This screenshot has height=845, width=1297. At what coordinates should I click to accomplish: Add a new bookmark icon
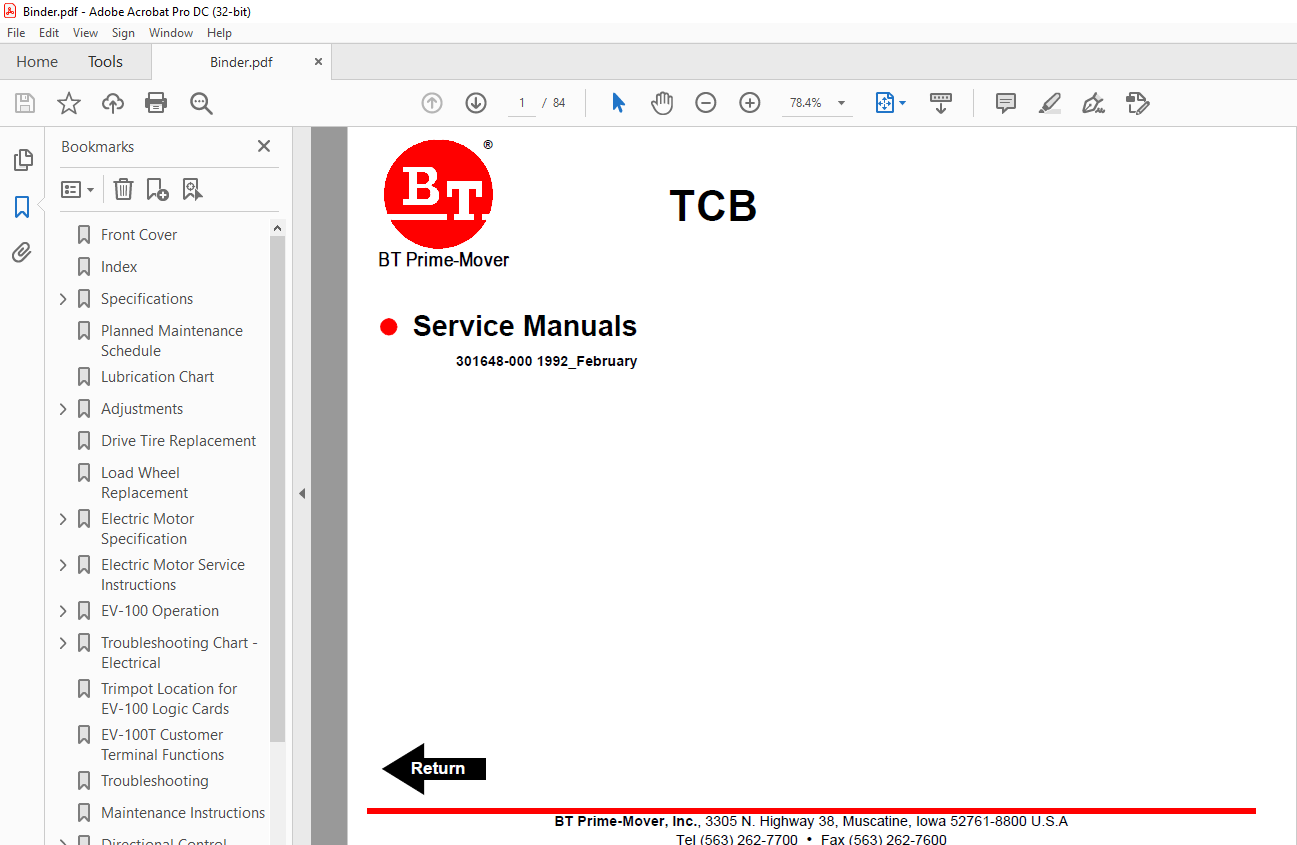coord(157,189)
